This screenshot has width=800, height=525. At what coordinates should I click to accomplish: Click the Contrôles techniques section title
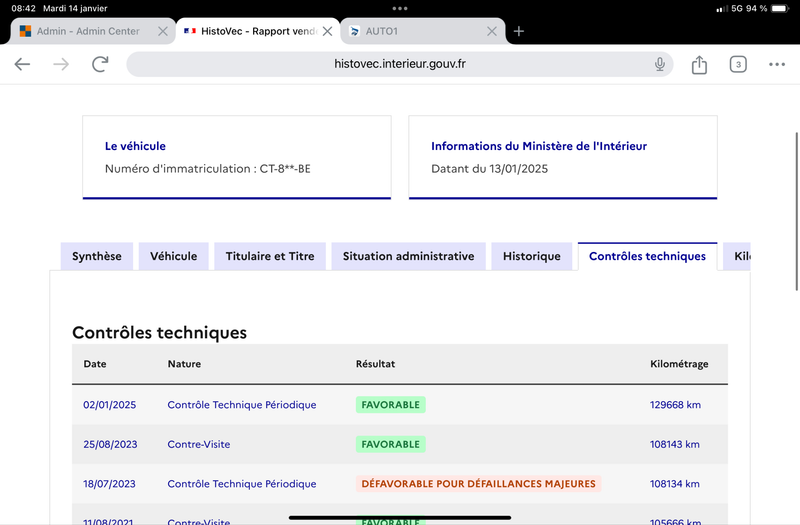pyautogui.click(x=159, y=333)
